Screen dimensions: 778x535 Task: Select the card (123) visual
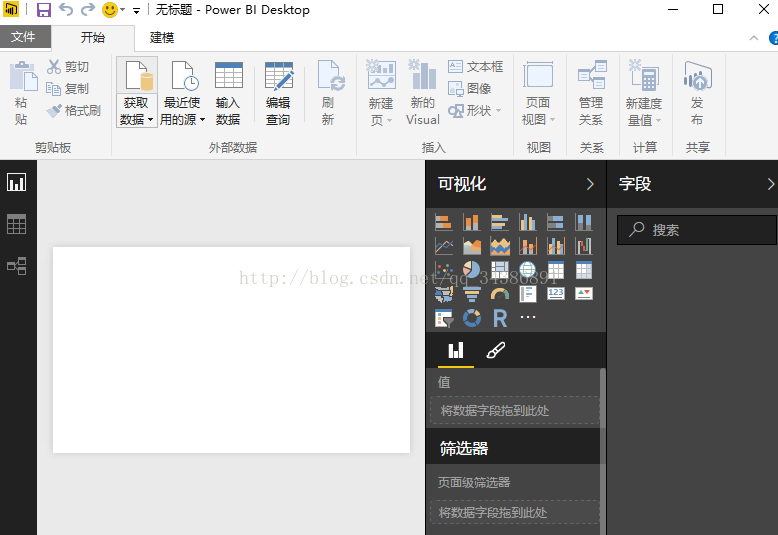click(555, 294)
